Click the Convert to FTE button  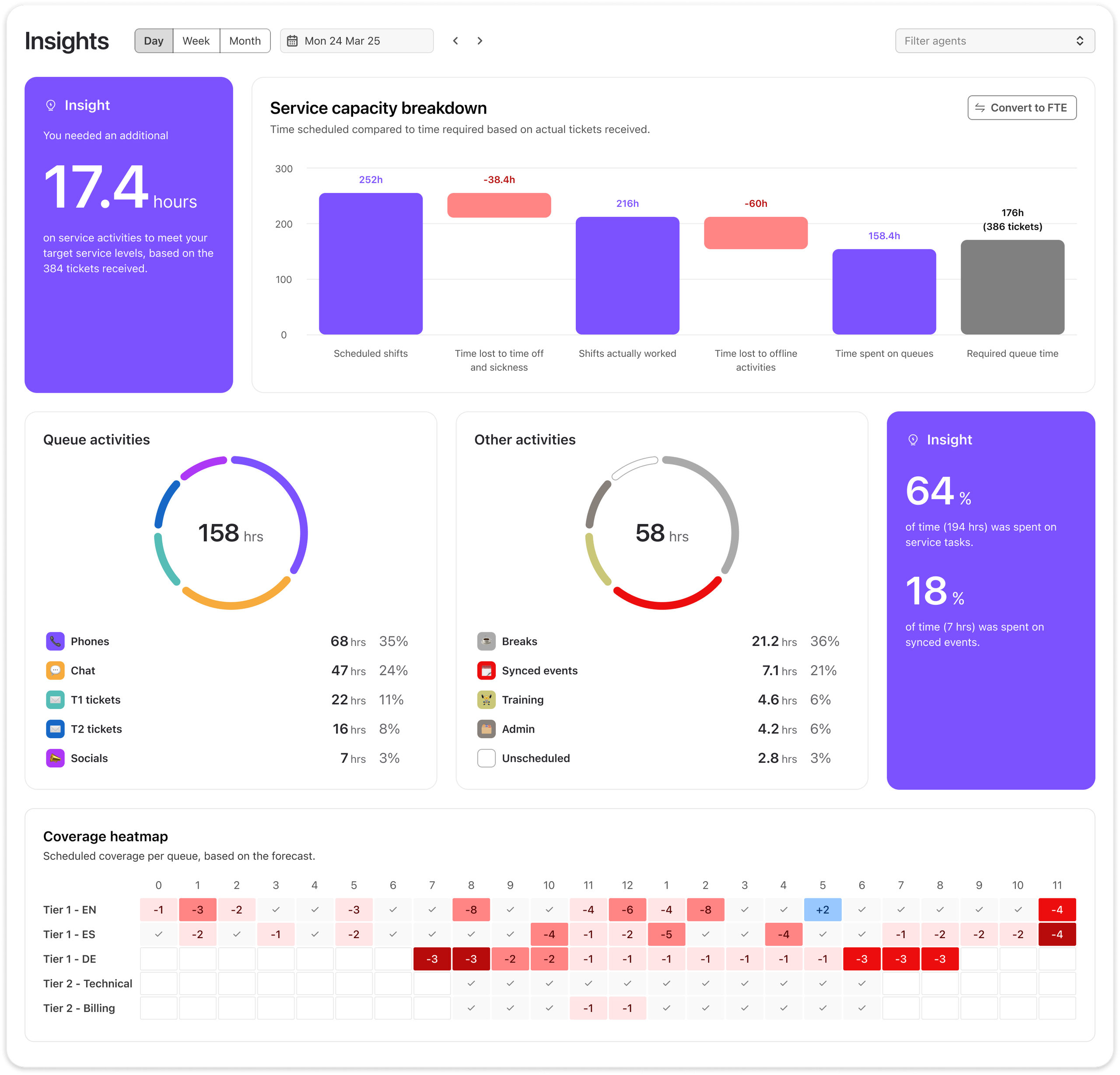[x=1022, y=108]
